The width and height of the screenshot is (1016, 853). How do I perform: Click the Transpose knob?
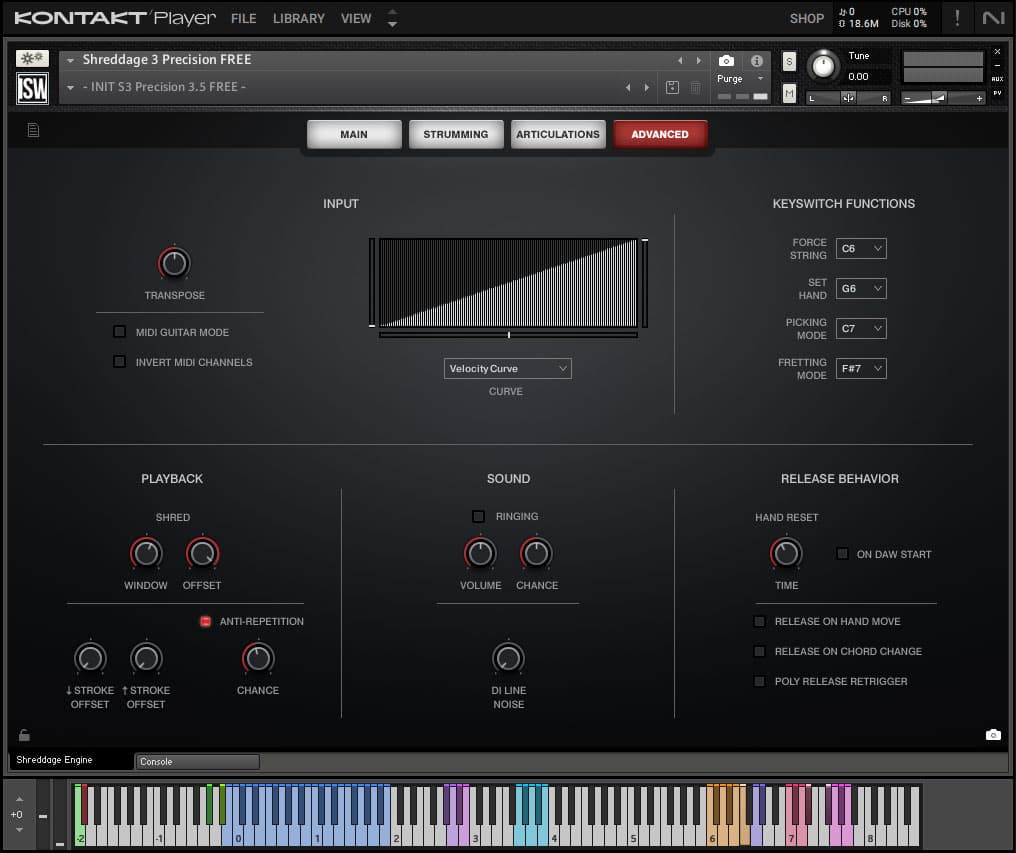coord(174,264)
